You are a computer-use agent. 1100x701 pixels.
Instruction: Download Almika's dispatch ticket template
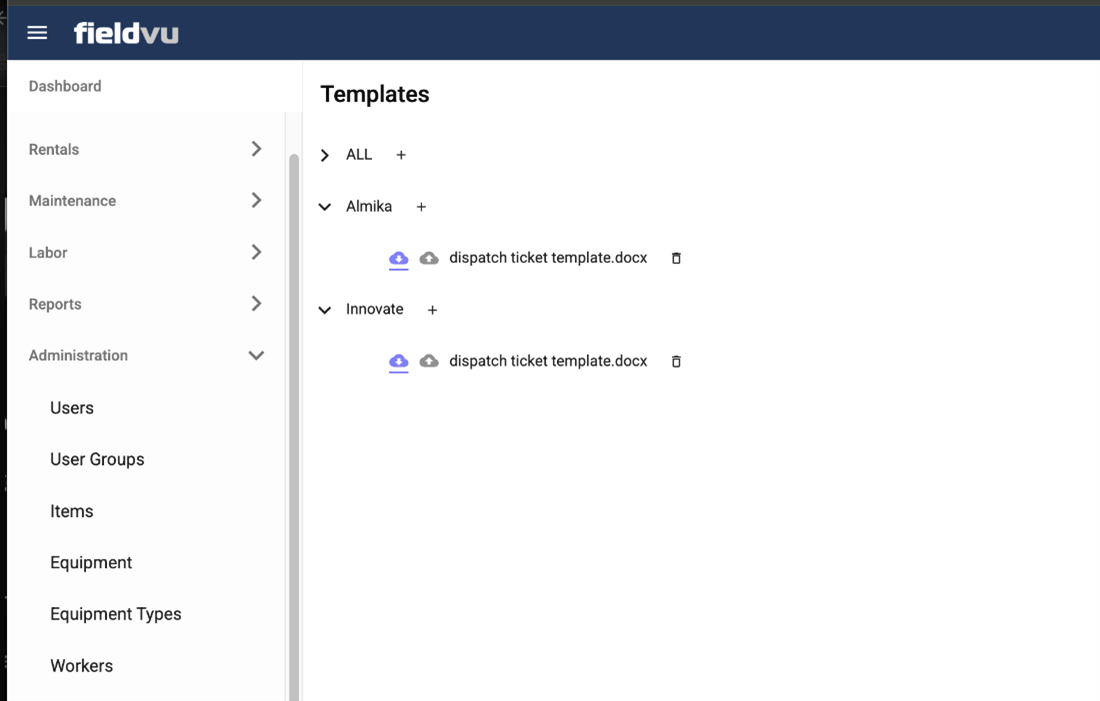(x=398, y=258)
